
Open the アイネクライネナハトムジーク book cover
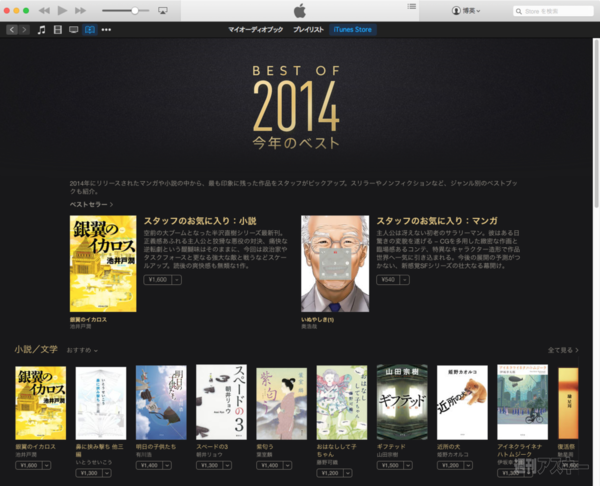pos(523,402)
